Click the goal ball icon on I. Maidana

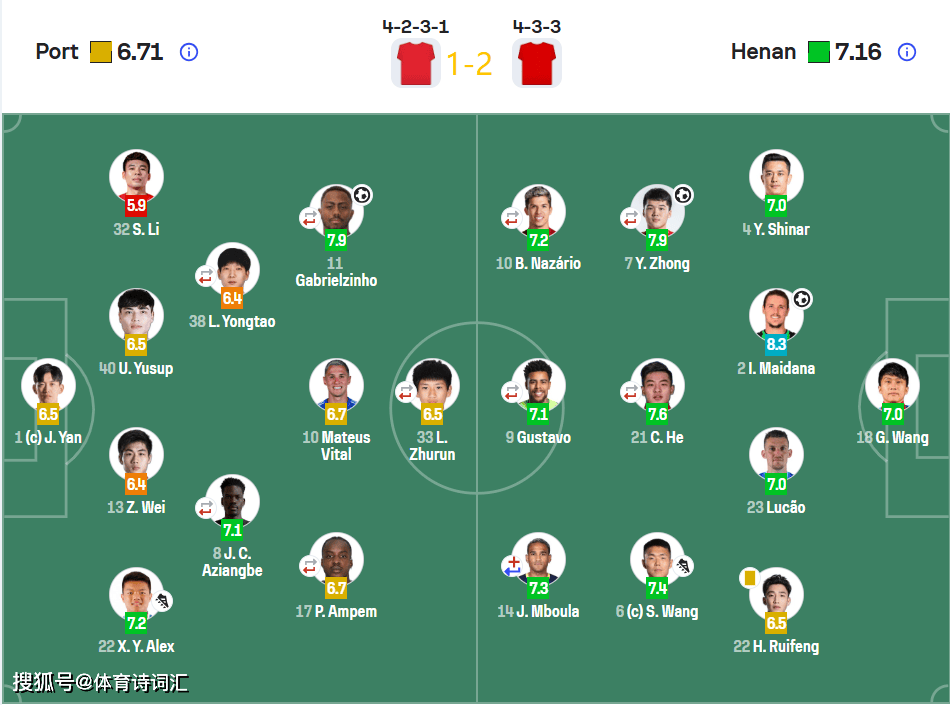tap(802, 299)
